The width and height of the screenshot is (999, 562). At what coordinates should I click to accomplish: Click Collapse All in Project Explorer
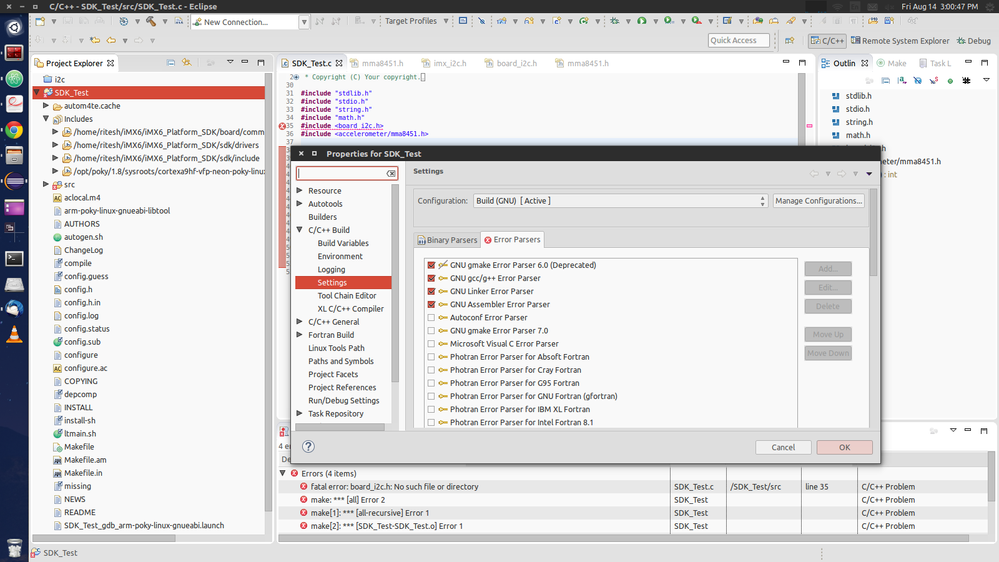(x=171, y=63)
